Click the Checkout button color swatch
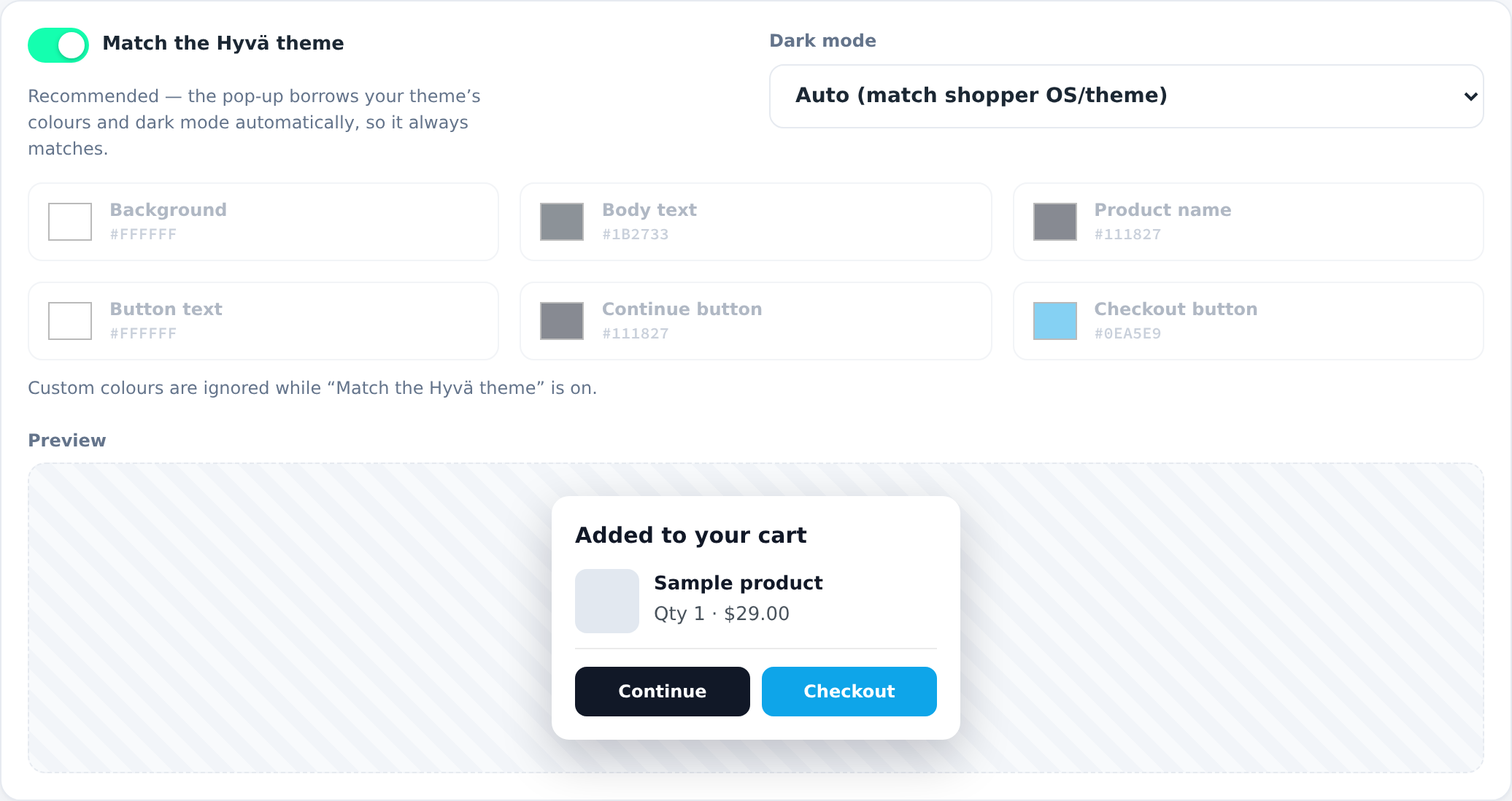1512x801 pixels. (1055, 321)
